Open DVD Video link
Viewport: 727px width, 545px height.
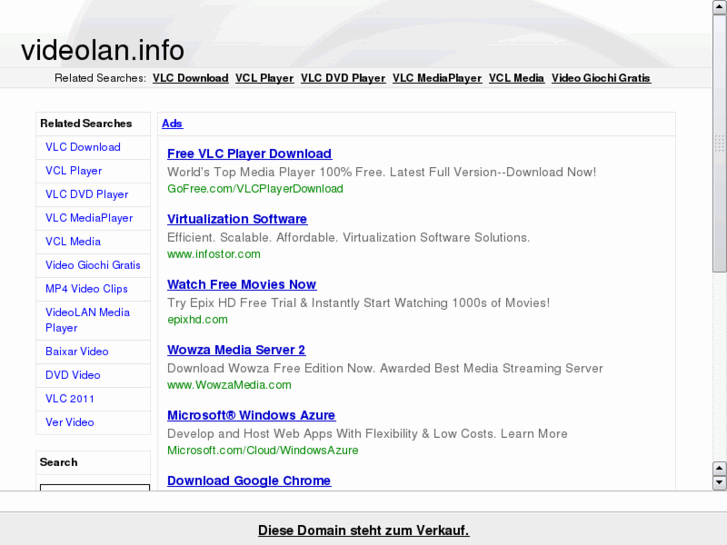73,375
